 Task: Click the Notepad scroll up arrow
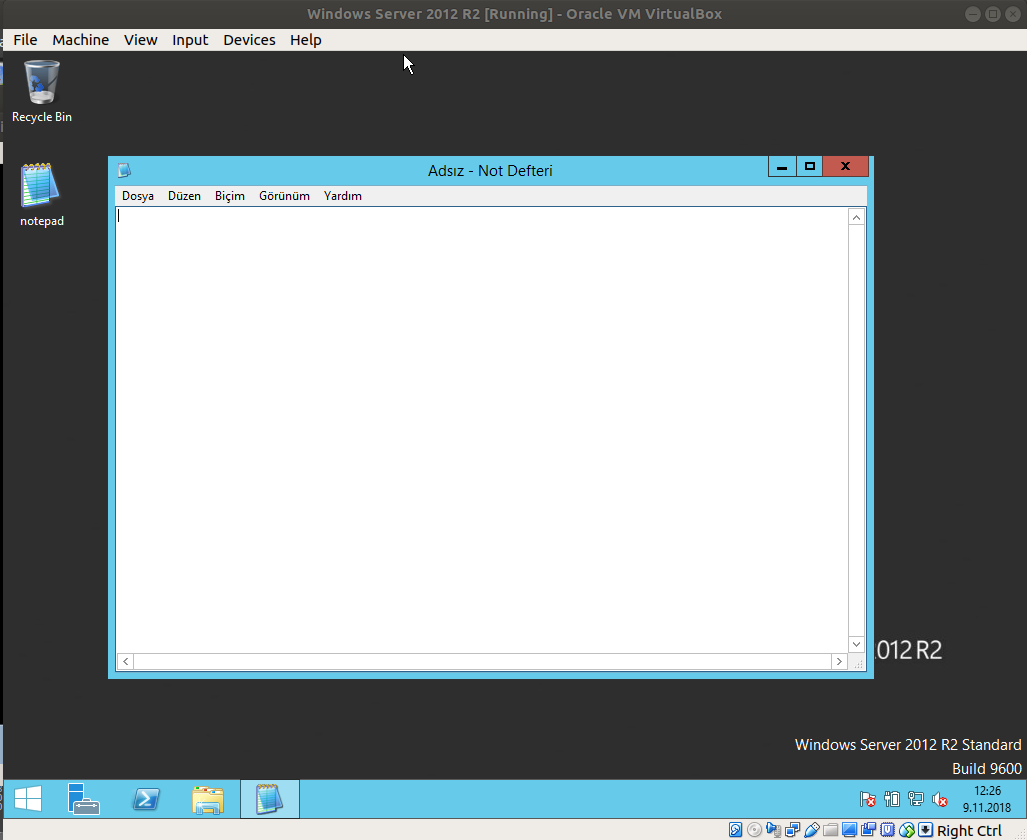[x=856, y=217]
